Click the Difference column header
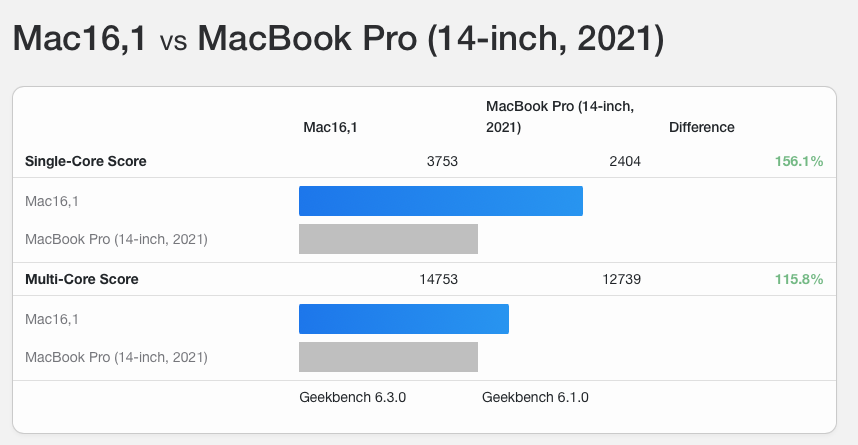This screenshot has height=445, width=858. click(702, 128)
